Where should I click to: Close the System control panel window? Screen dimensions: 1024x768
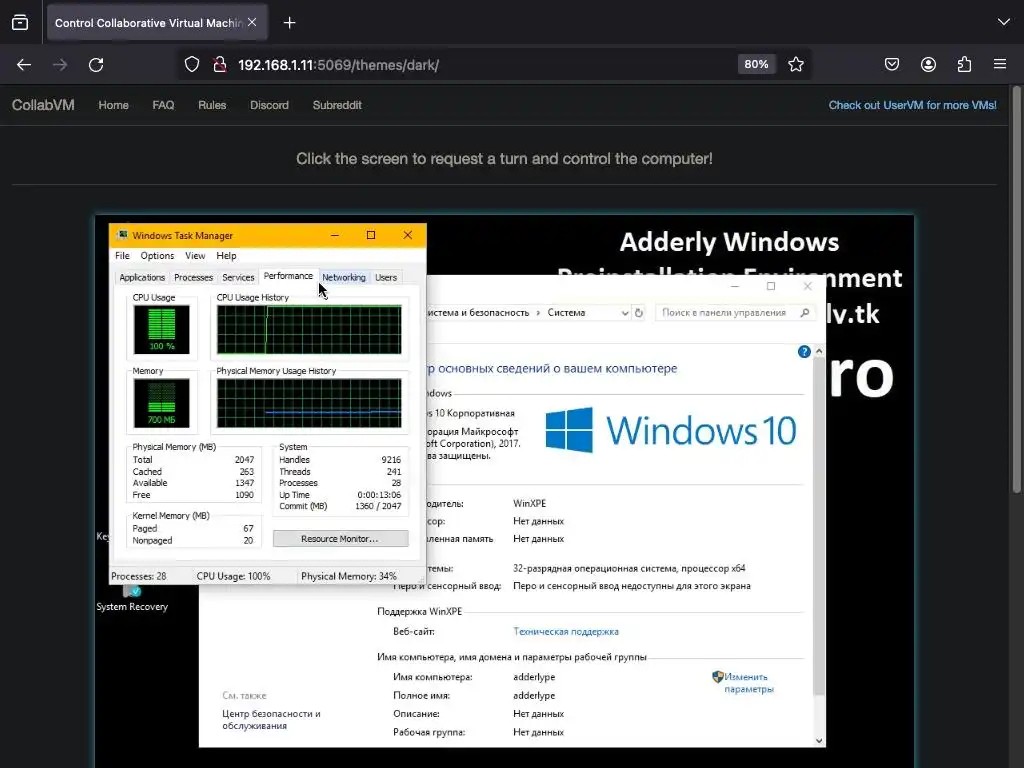coord(807,286)
